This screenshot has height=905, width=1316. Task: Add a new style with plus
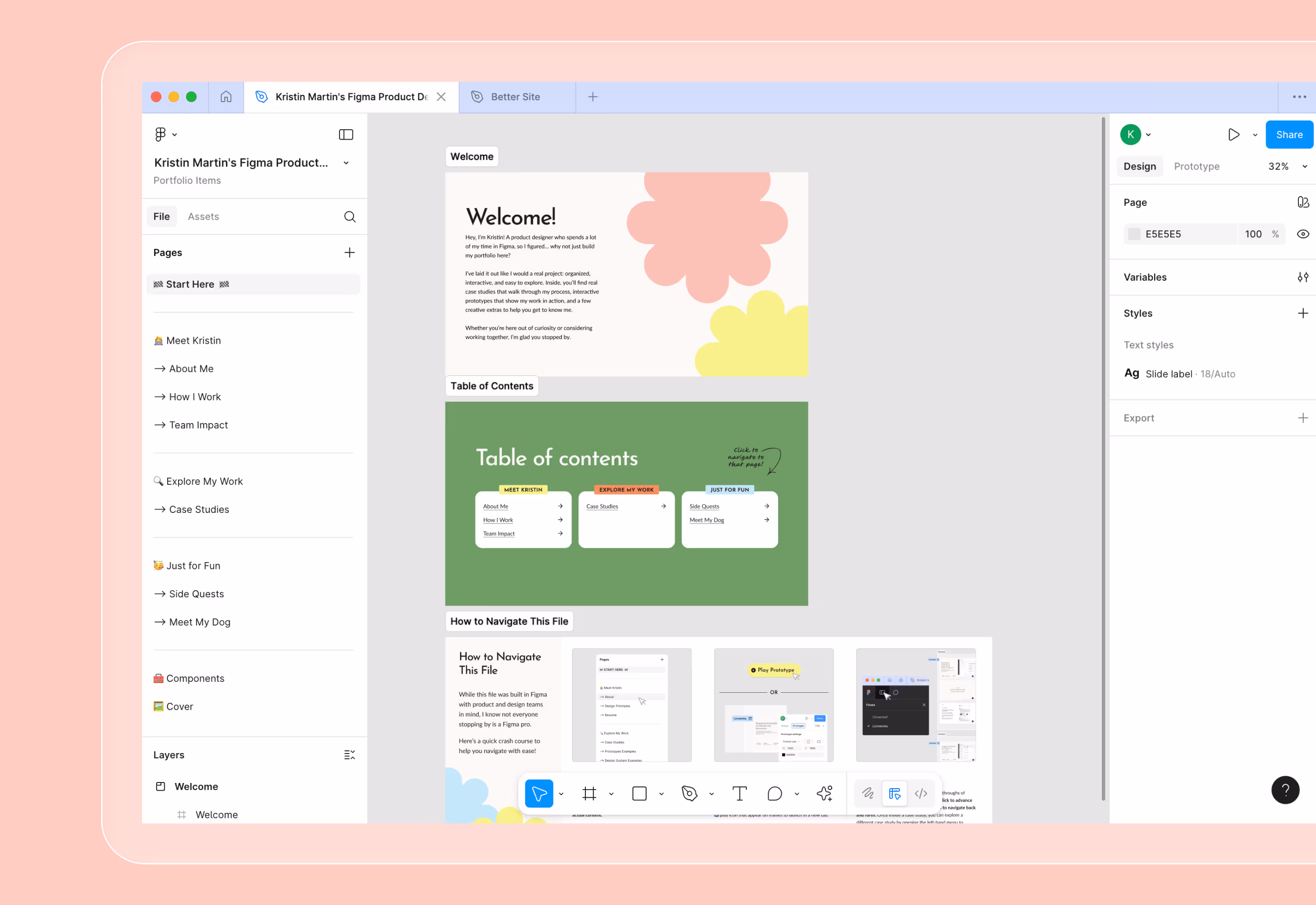[x=1303, y=313]
